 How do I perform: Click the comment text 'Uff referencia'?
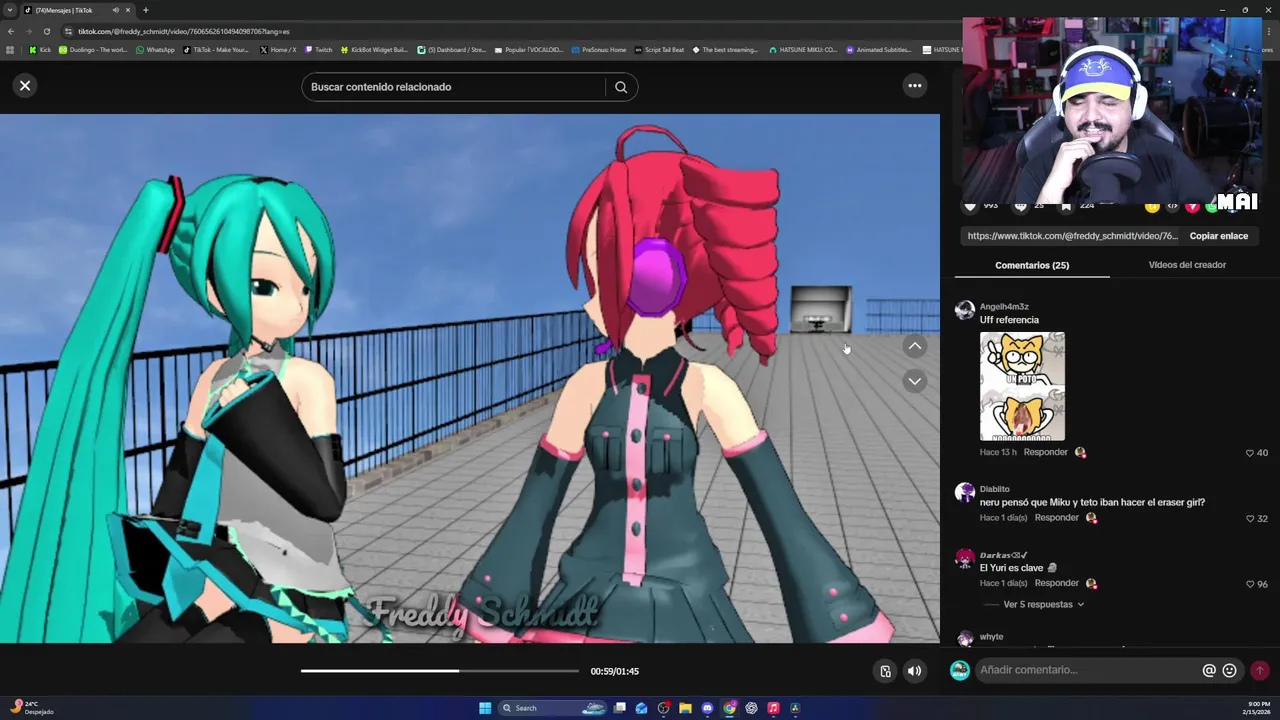[1009, 320]
